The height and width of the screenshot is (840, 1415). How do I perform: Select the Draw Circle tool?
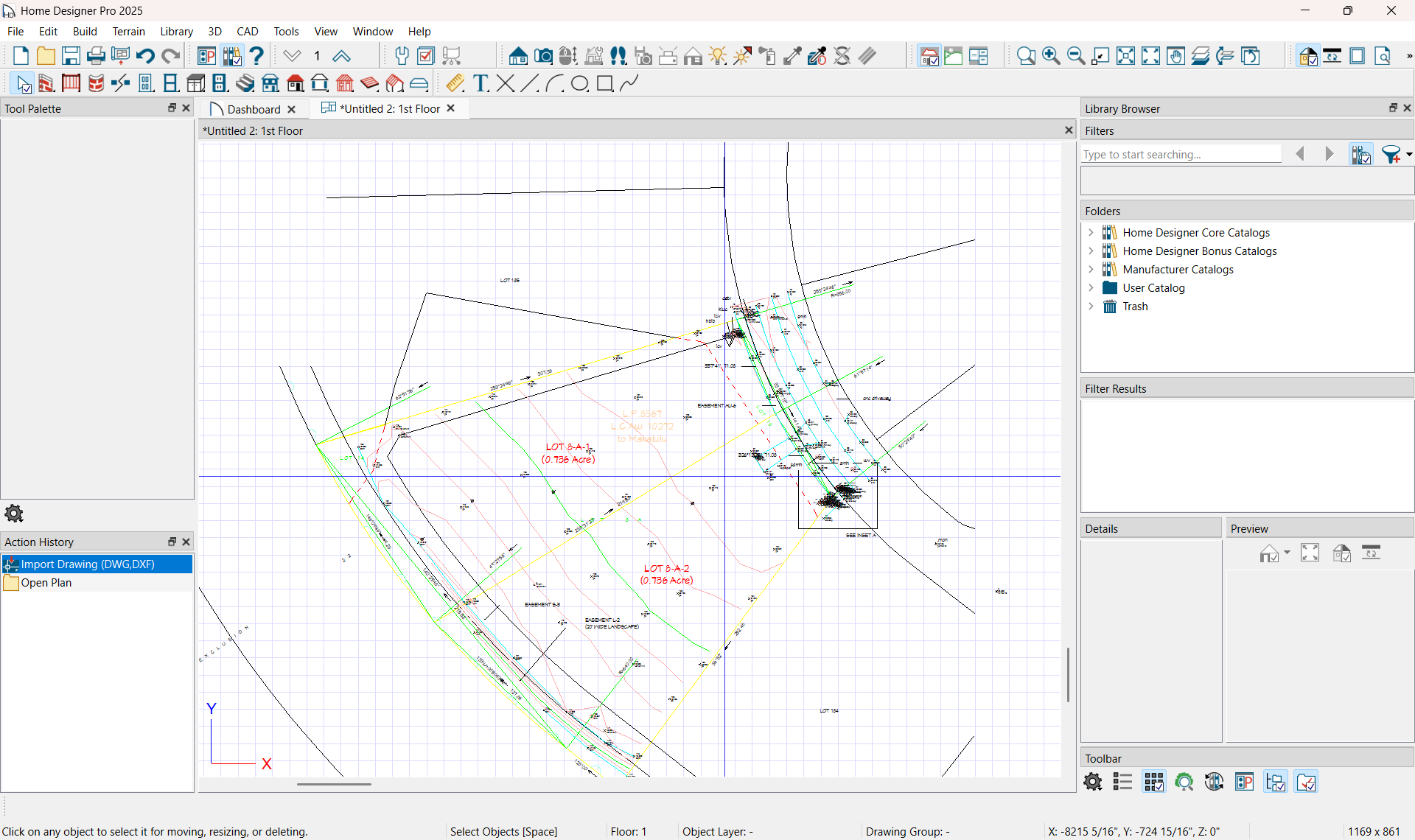[x=579, y=83]
